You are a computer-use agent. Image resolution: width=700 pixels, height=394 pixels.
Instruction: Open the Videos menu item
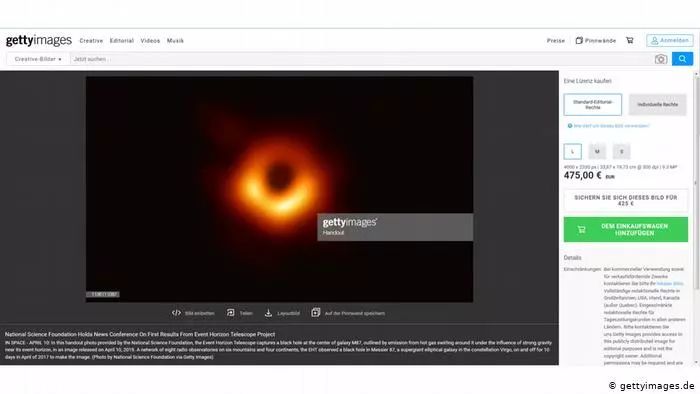pos(150,41)
